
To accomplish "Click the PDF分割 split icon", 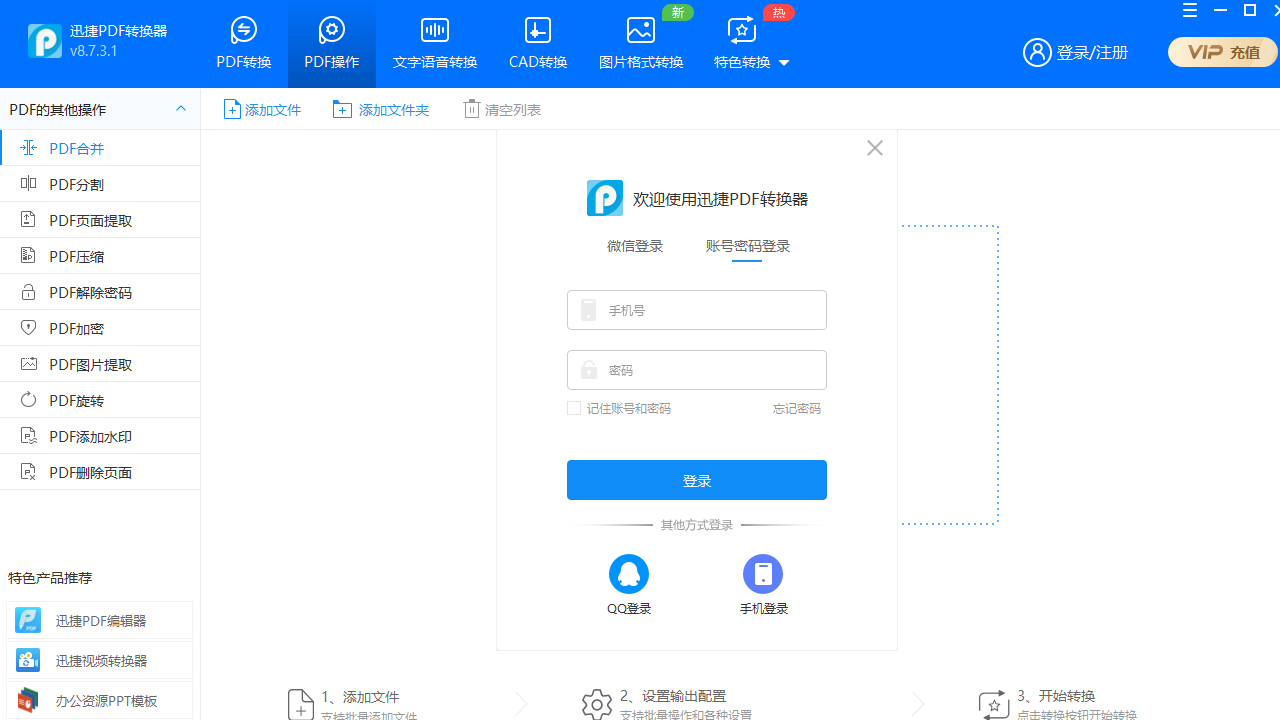I will (x=29, y=184).
